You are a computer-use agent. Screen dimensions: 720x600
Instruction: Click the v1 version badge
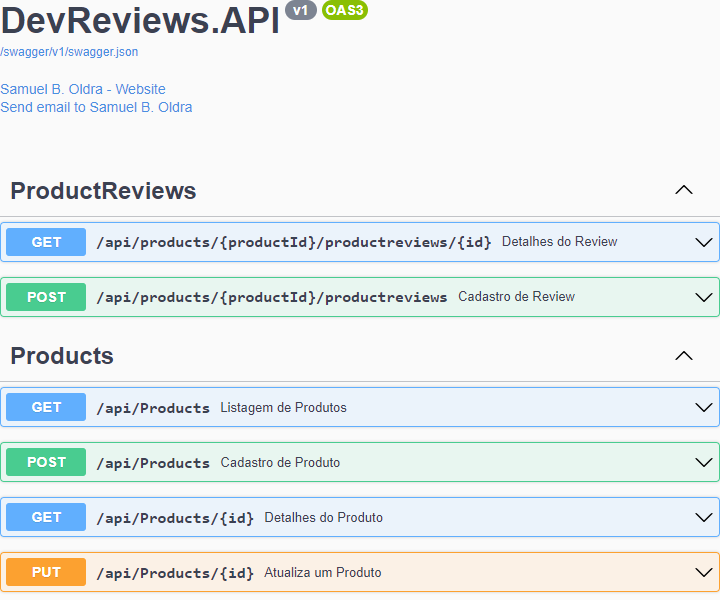tap(301, 10)
